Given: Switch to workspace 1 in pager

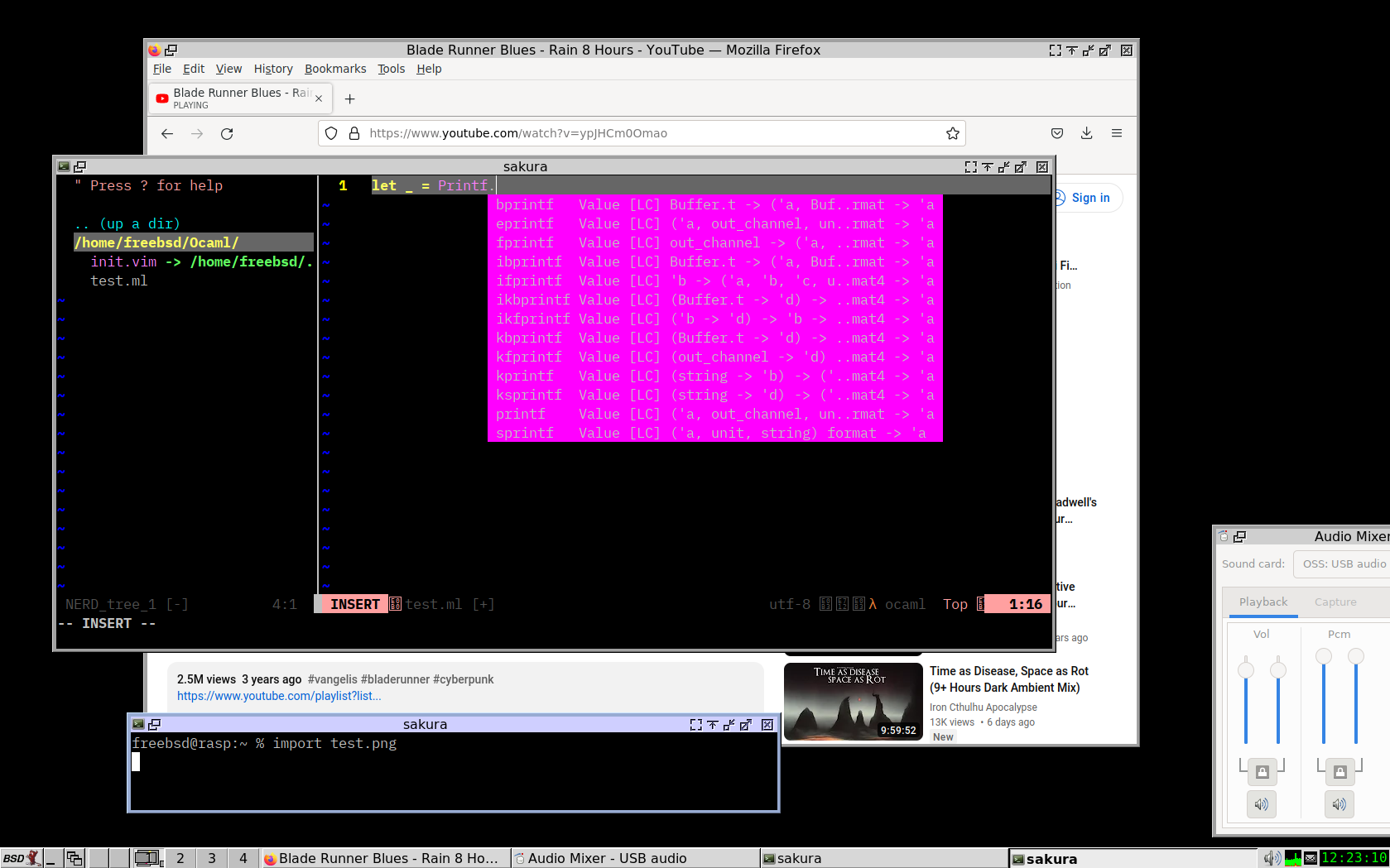Looking at the screenshot, I should point(149,858).
